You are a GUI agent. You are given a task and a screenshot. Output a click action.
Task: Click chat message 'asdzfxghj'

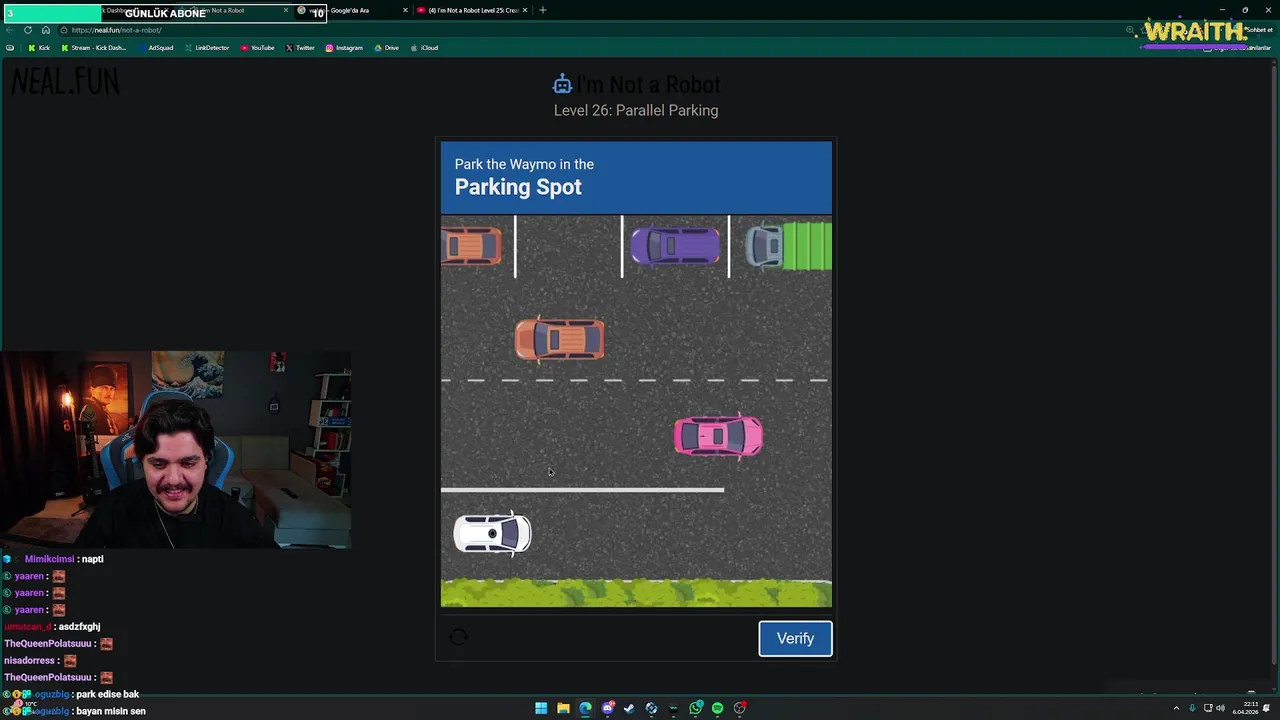pos(78,627)
